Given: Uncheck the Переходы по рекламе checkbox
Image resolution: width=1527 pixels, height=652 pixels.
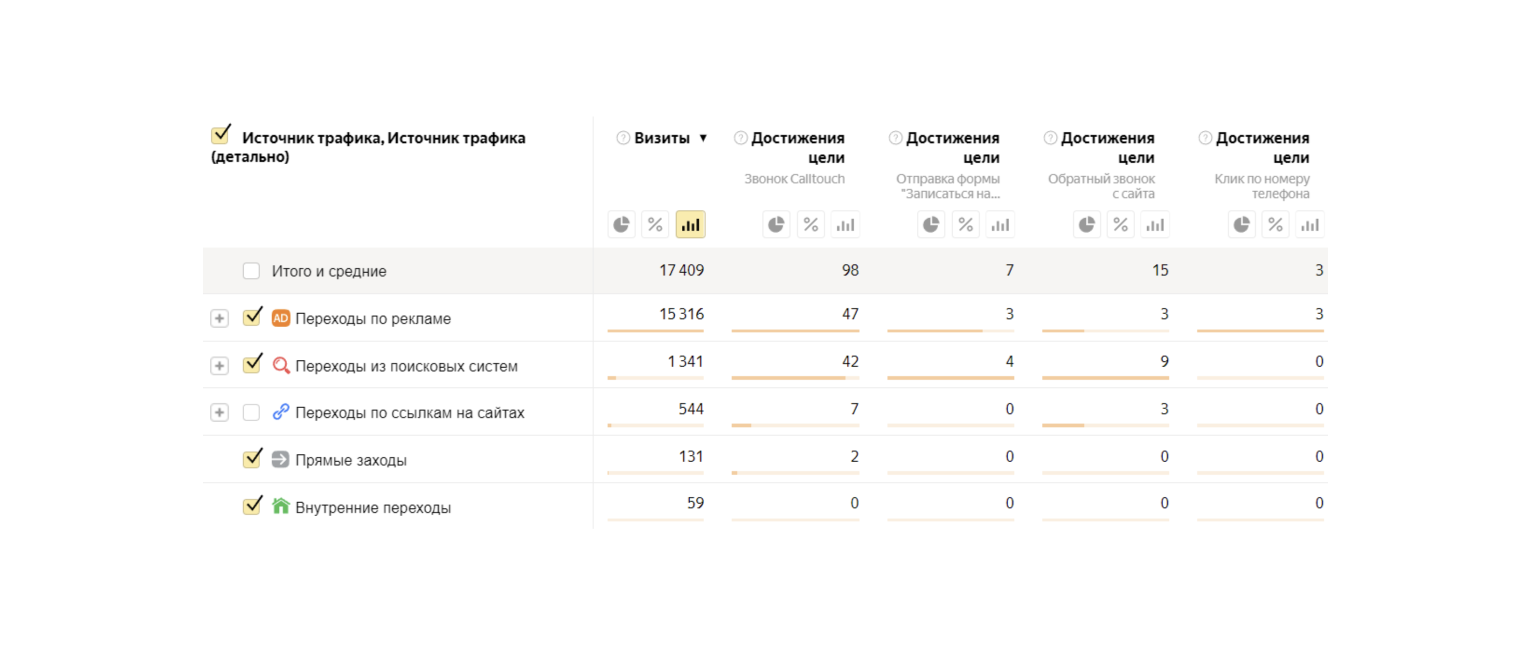Looking at the screenshot, I should [252, 317].
